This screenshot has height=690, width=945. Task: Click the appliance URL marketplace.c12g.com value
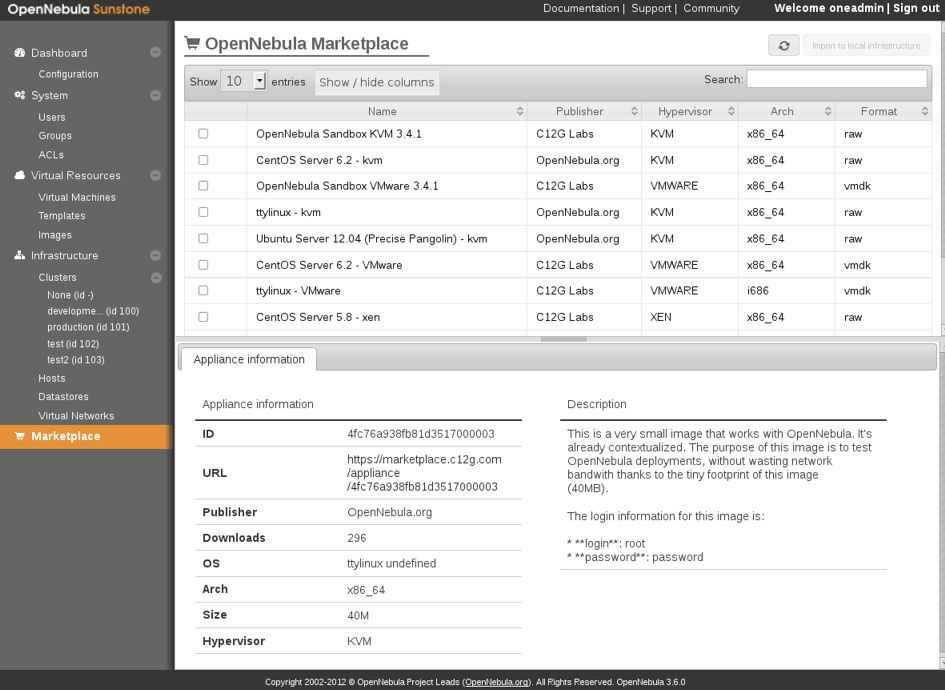tap(424, 472)
